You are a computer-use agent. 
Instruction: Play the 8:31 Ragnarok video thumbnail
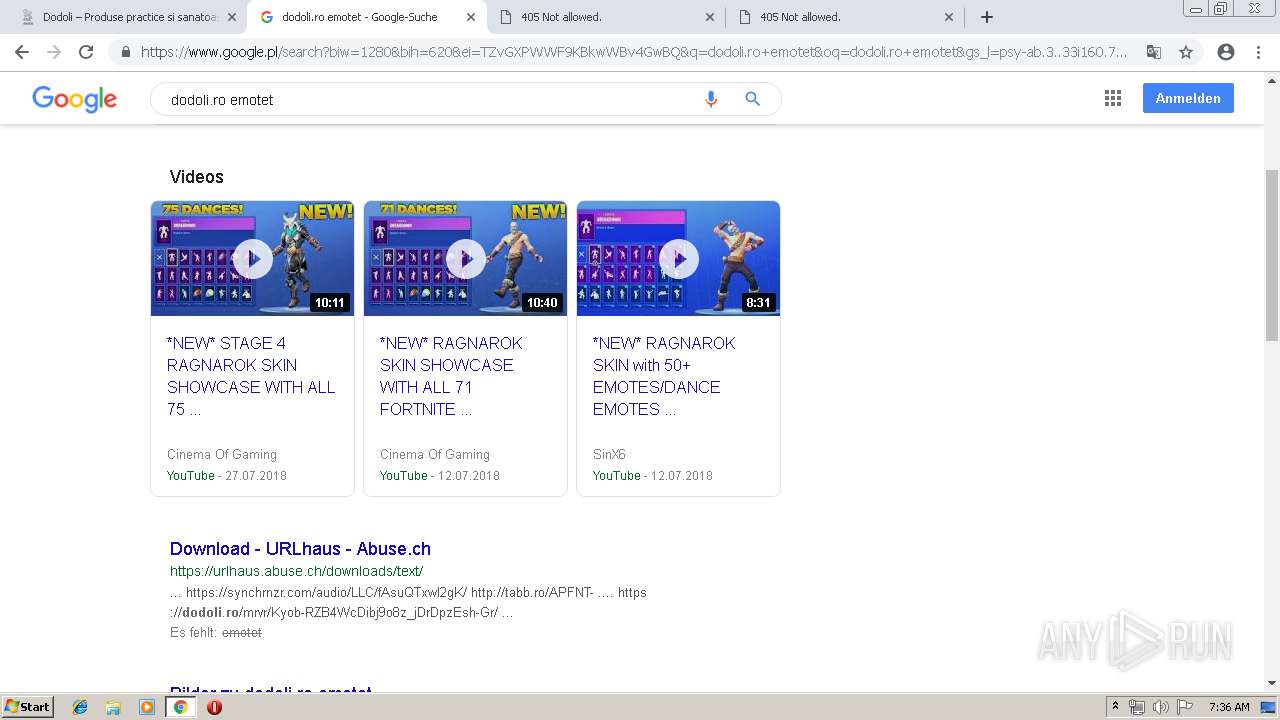(678, 259)
